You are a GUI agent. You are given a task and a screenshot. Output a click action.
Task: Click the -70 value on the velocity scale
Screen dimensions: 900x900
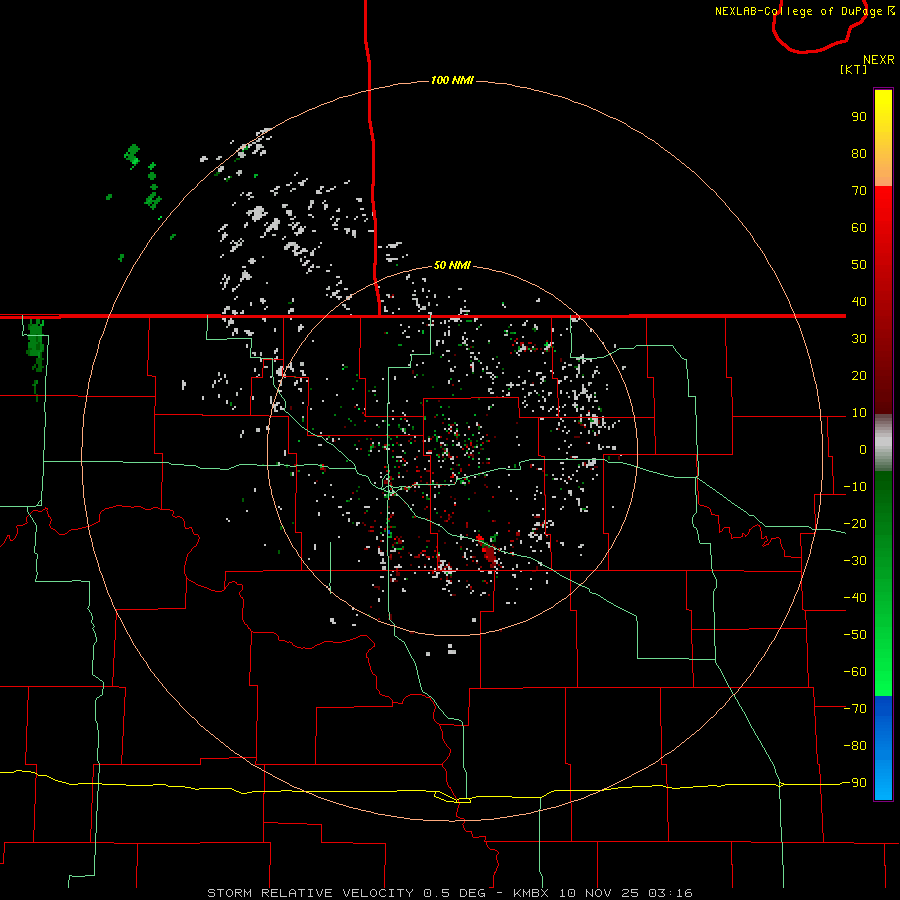855,709
